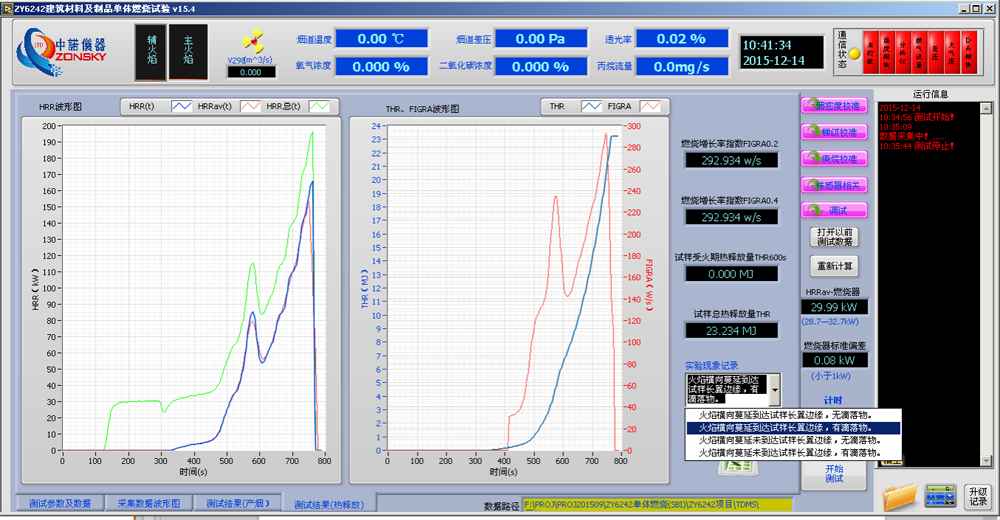Screen dimensions: 1000x520
Task: Click the FIGRA0.4 value 292.934 w/s
Action: click(x=732, y=217)
